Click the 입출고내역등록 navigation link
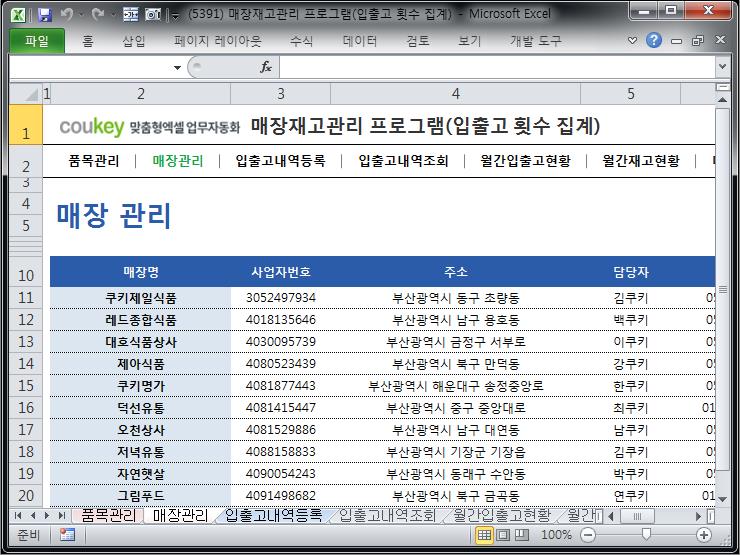This screenshot has width=740, height=555. (x=281, y=161)
